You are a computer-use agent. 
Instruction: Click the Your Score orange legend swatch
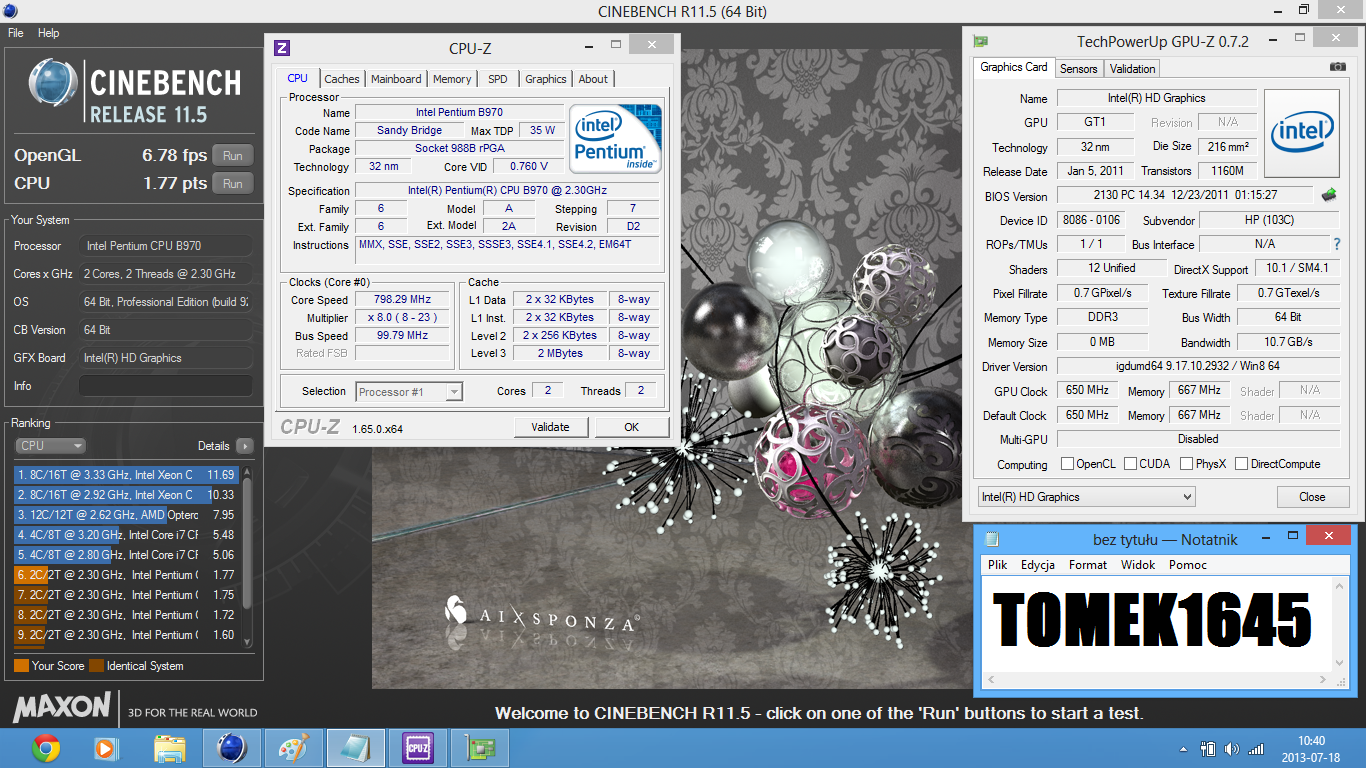click(21, 666)
